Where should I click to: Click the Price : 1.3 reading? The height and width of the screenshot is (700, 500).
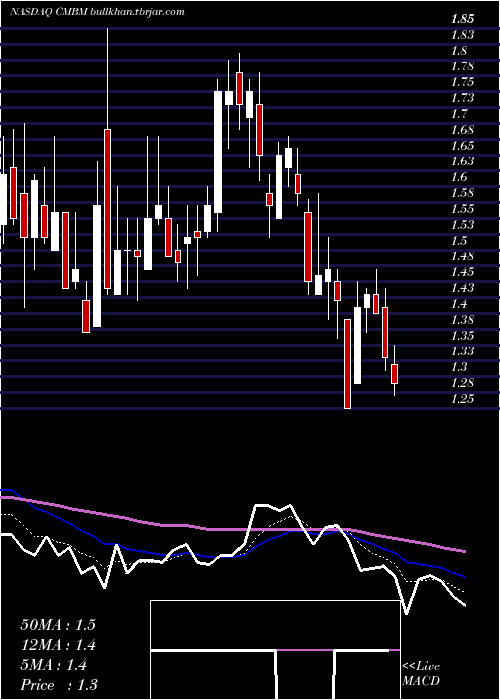(59, 684)
